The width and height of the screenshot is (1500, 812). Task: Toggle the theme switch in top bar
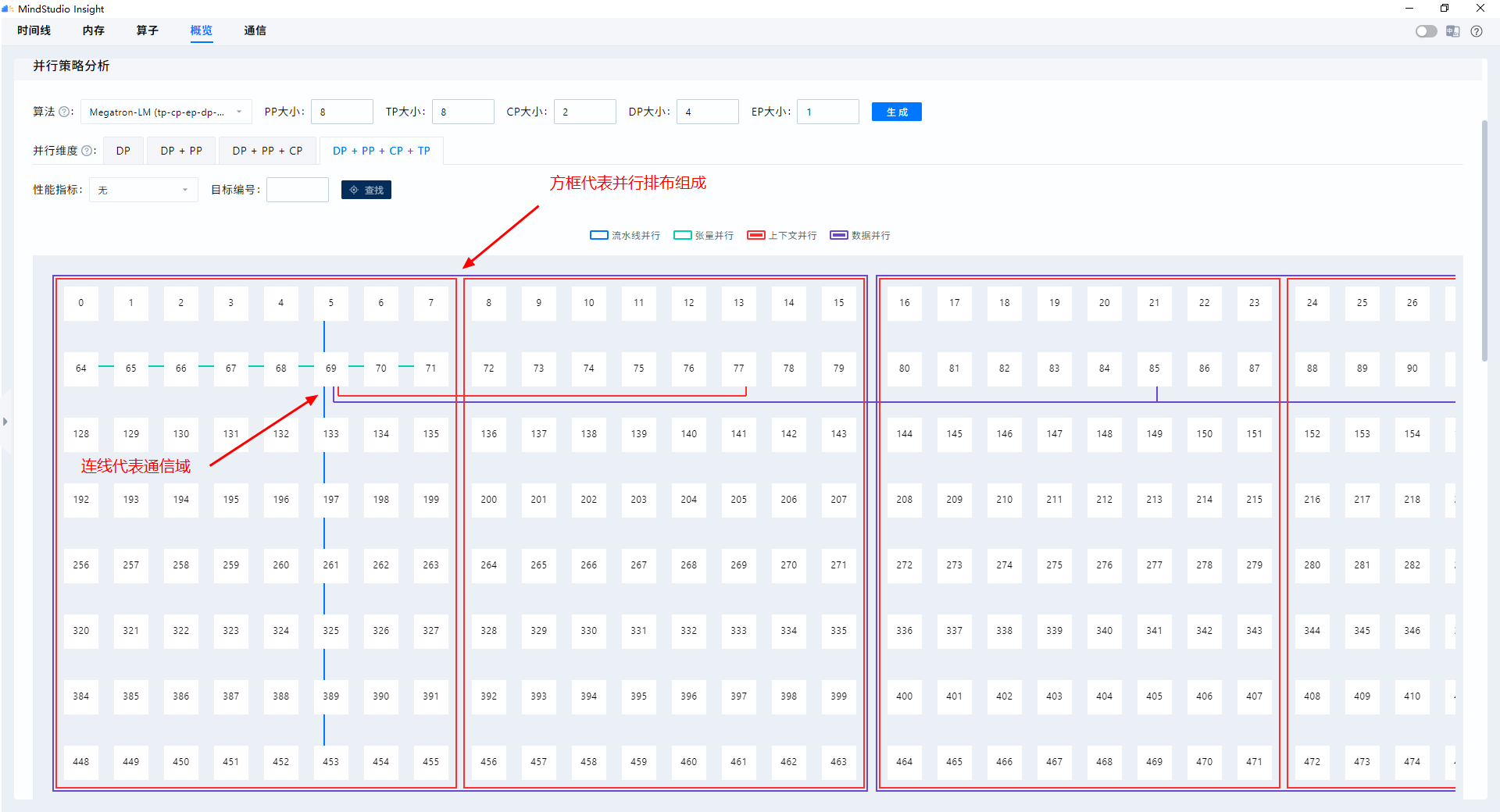point(1426,31)
